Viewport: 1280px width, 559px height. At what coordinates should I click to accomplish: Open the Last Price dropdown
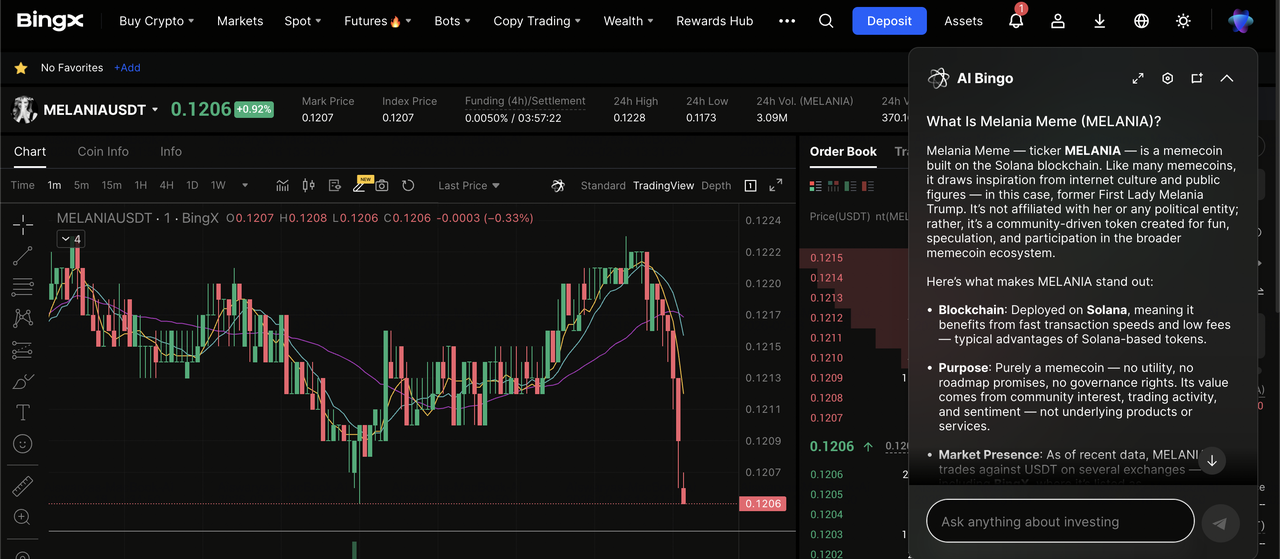(468, 186)
